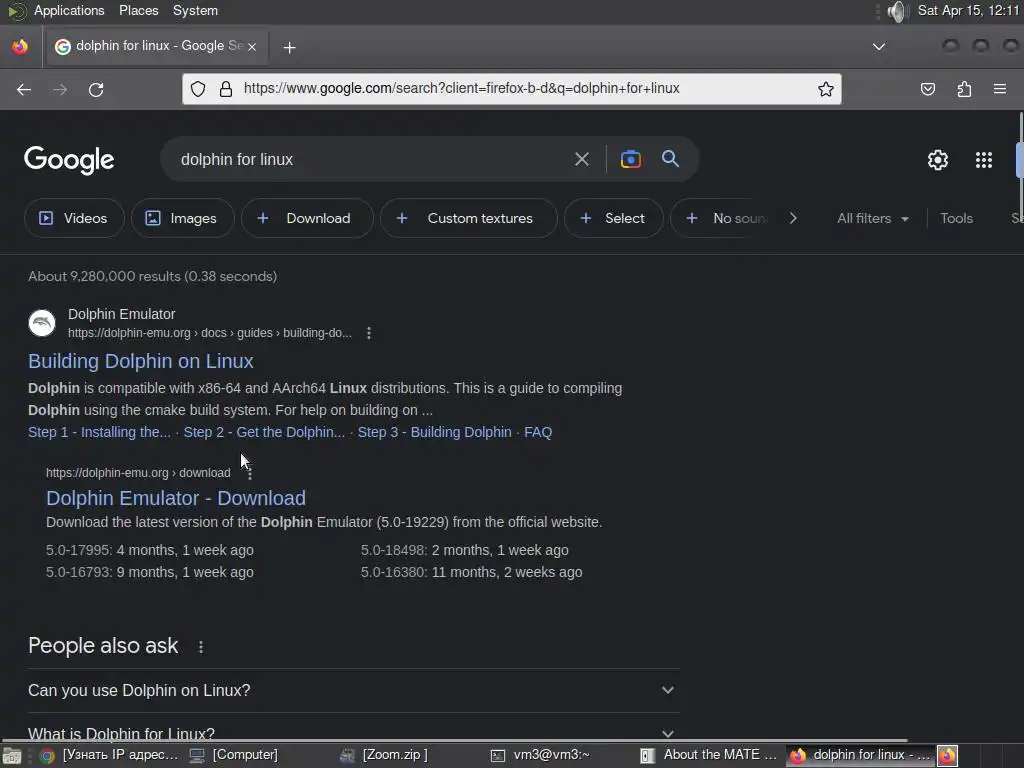Click version 5.0-18498 entry text
Image resolution: width=1024 pixels, height=768 pixels.
point(464,551)
